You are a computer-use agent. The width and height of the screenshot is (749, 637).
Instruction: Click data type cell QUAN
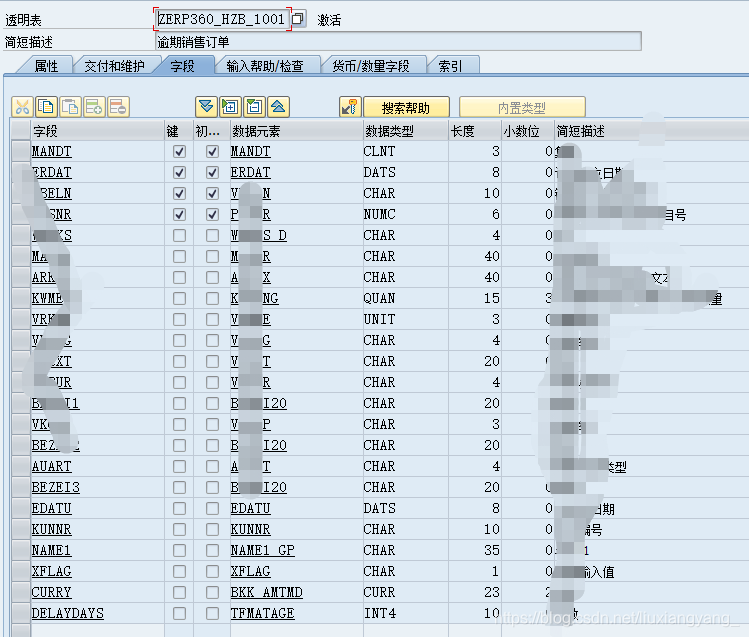[x=379, y=298]
